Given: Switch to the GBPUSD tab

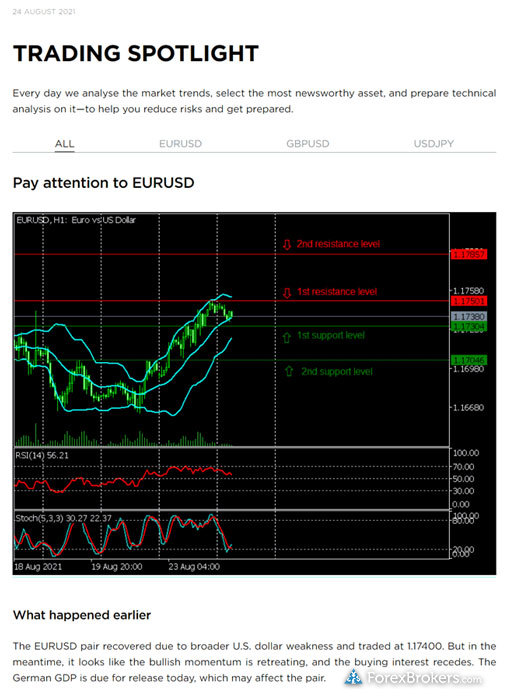Looking at the screenshot, I should coord(308,144).
